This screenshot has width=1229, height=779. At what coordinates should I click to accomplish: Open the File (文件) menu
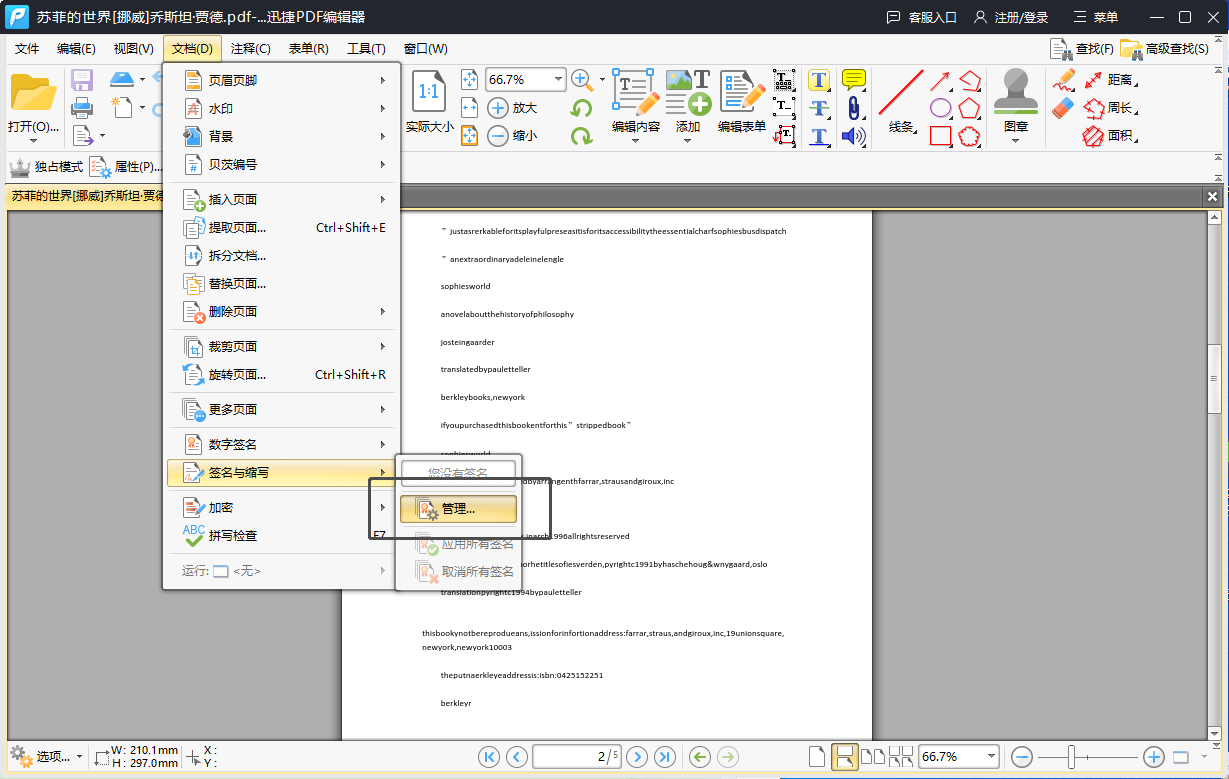27,49
